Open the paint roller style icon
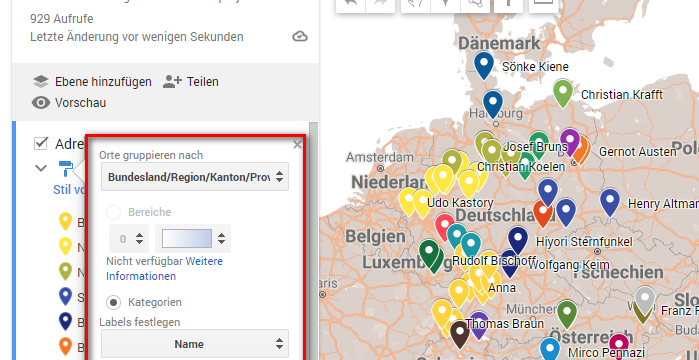The width and height of the screenshot is (699, 360). (x=66, y=168)
